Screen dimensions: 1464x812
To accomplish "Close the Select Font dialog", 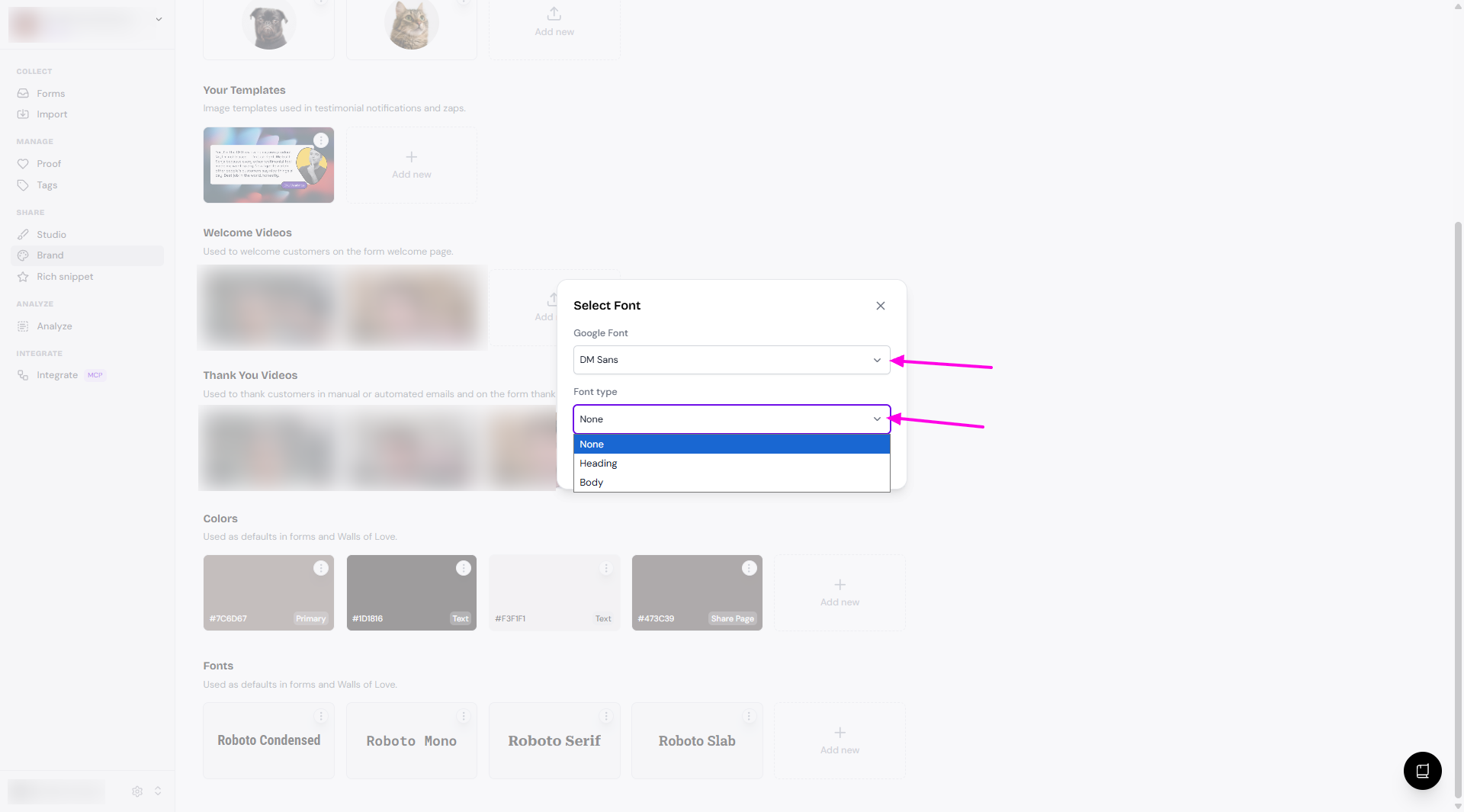I will coord(880,306).
